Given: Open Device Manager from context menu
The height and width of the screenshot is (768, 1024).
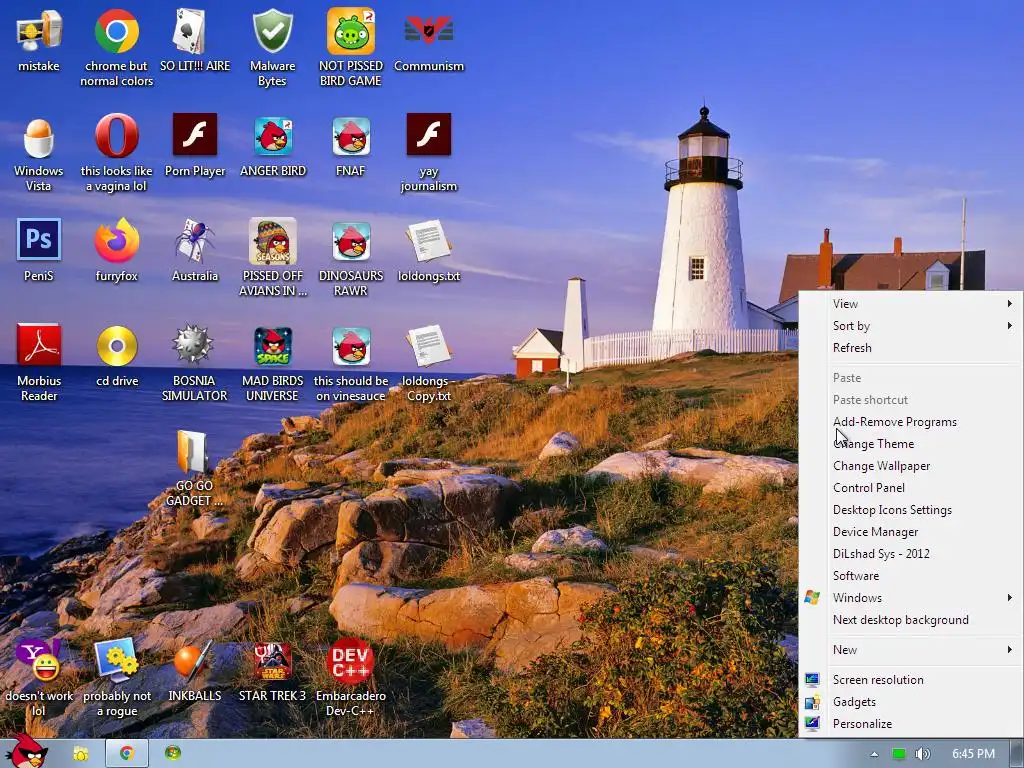Looking at the screenshot, I should coord(910,532).
